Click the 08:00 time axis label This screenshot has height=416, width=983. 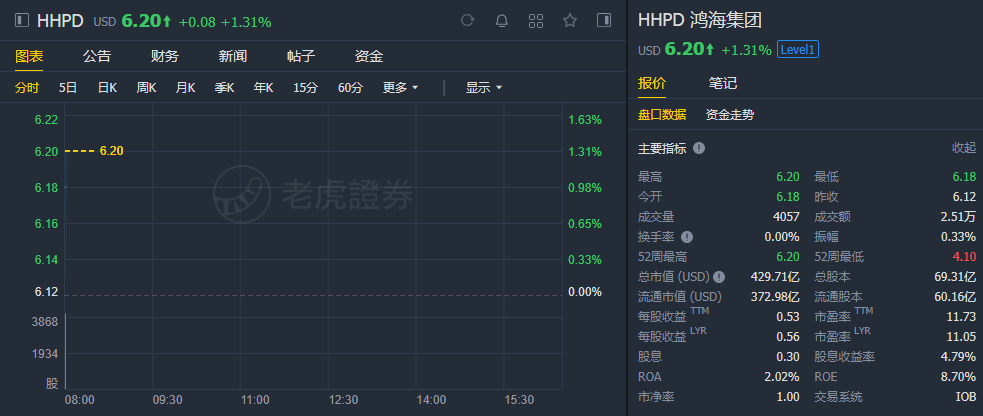tap(80, 400)
